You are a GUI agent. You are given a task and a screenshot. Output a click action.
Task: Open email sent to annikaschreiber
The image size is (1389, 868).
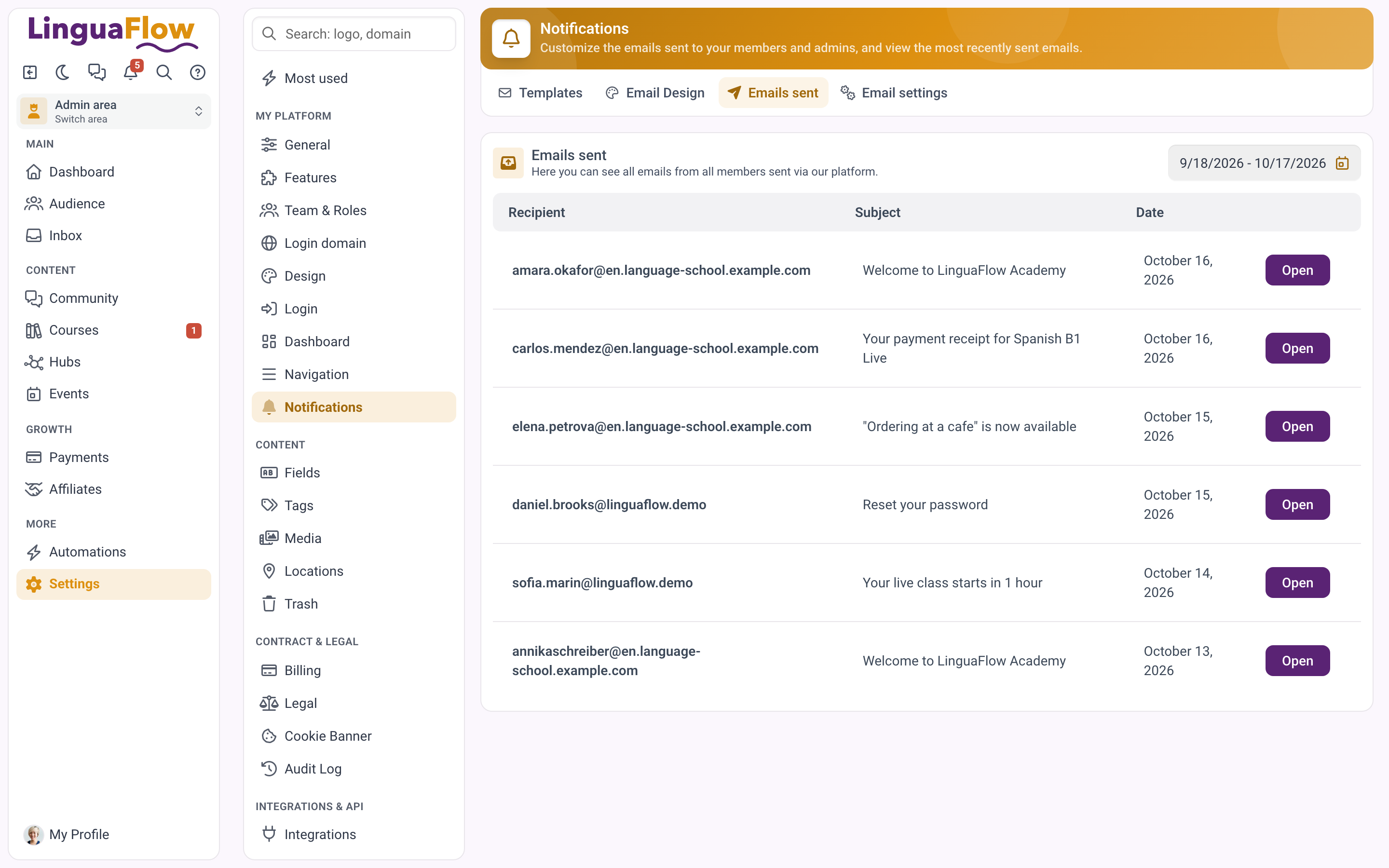pyautogui.click(x=1297, y=660)
